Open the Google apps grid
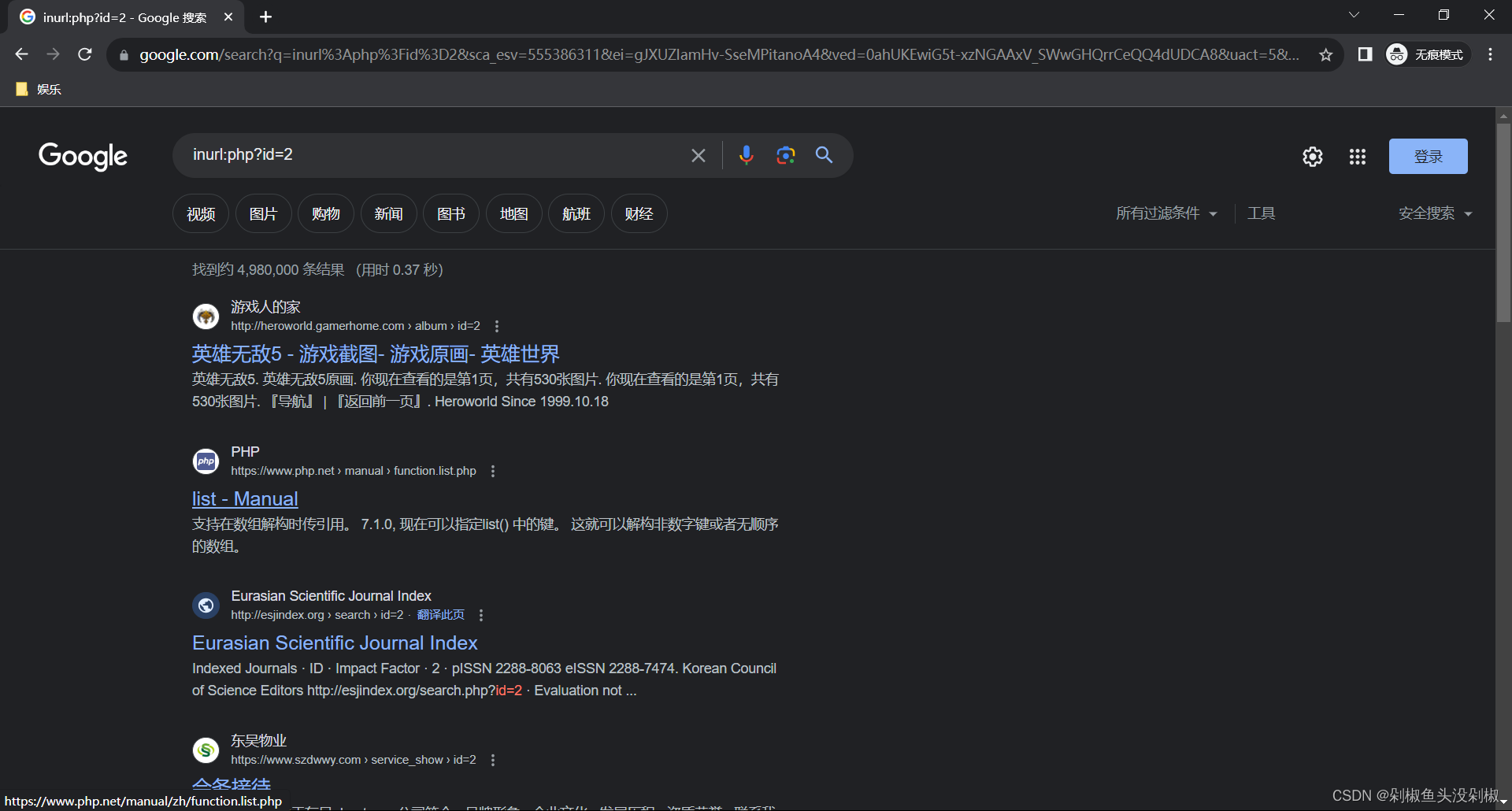Image resolution: width=1512 pixels, height=811 pixels. coord(1358,157)
